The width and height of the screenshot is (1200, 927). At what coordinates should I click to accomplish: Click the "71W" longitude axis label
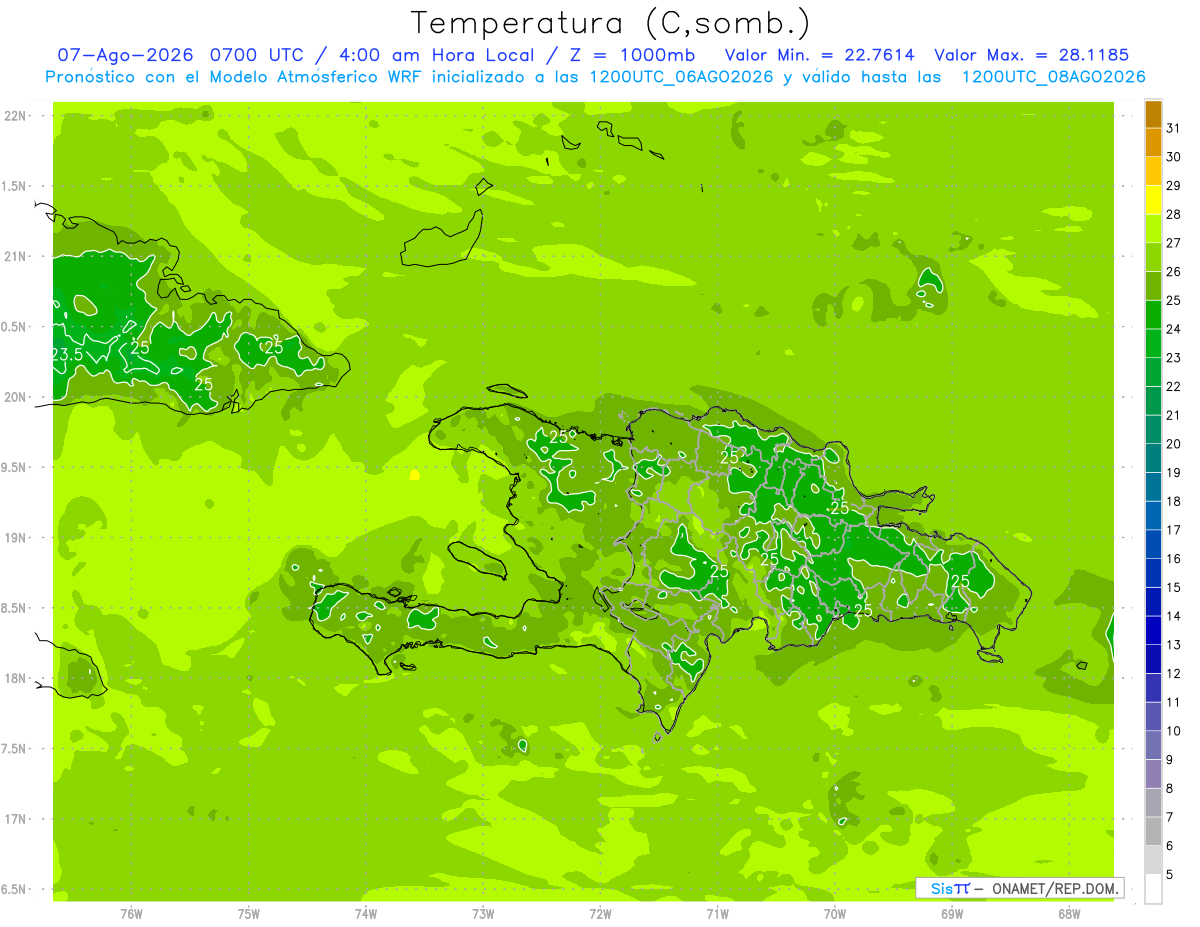pyautogui.click(x=717, y=914)
